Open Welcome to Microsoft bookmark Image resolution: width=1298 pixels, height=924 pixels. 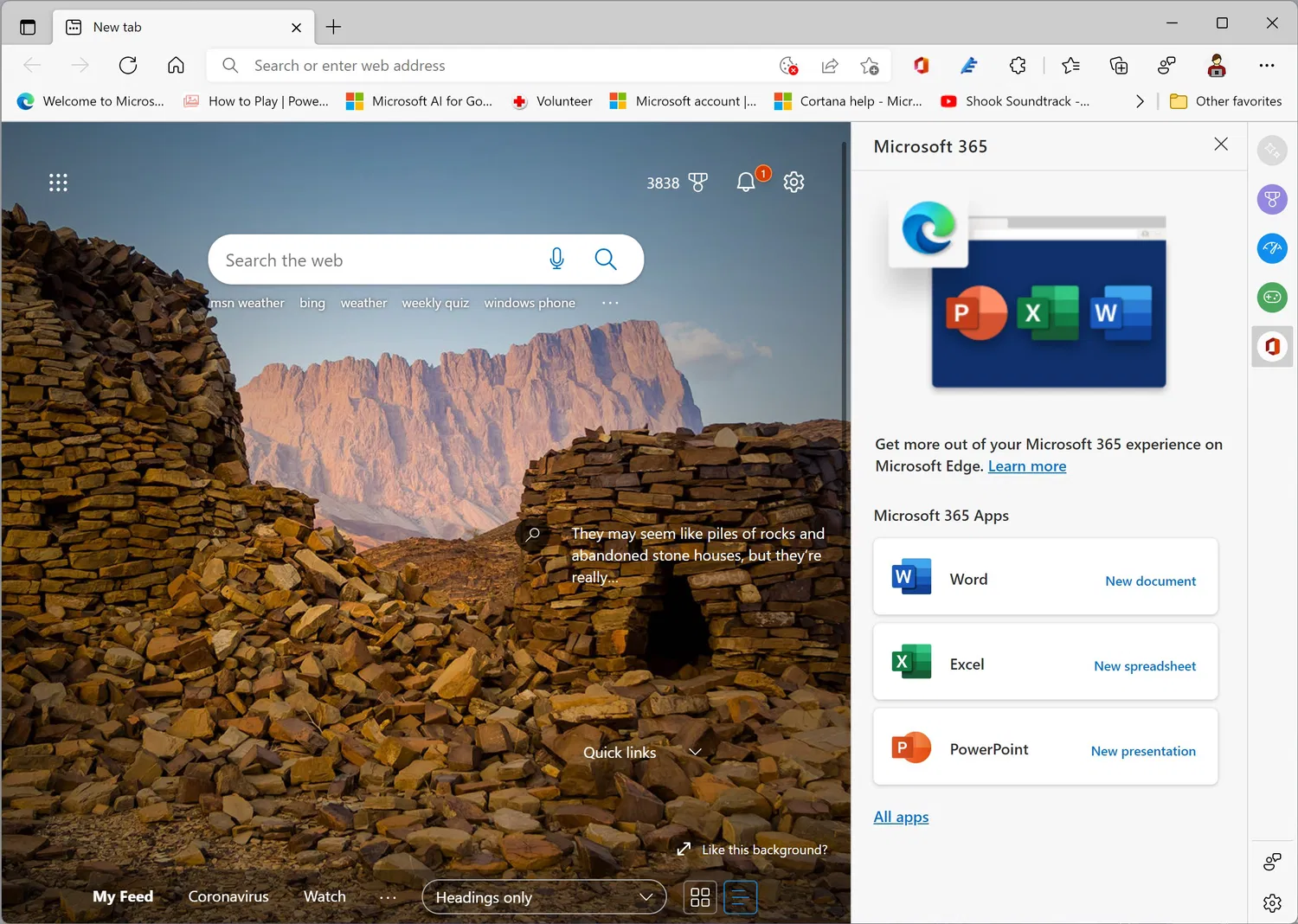91,101
